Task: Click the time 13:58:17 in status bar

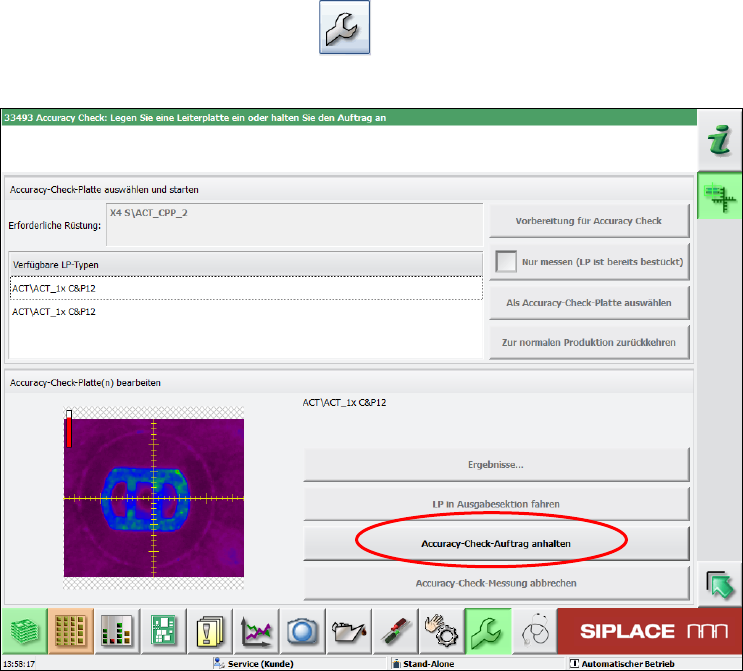Action: [19, 664]
